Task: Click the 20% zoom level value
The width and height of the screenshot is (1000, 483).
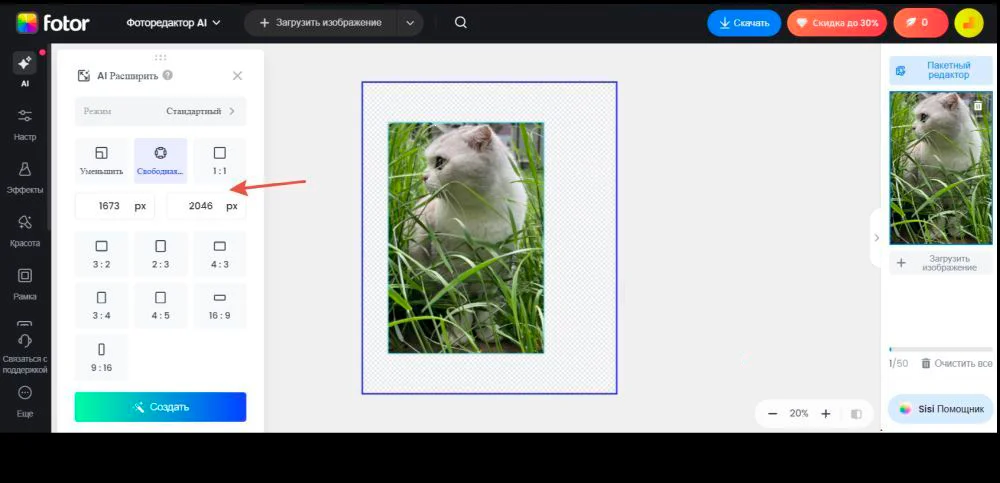Action: tap(799, 413)
